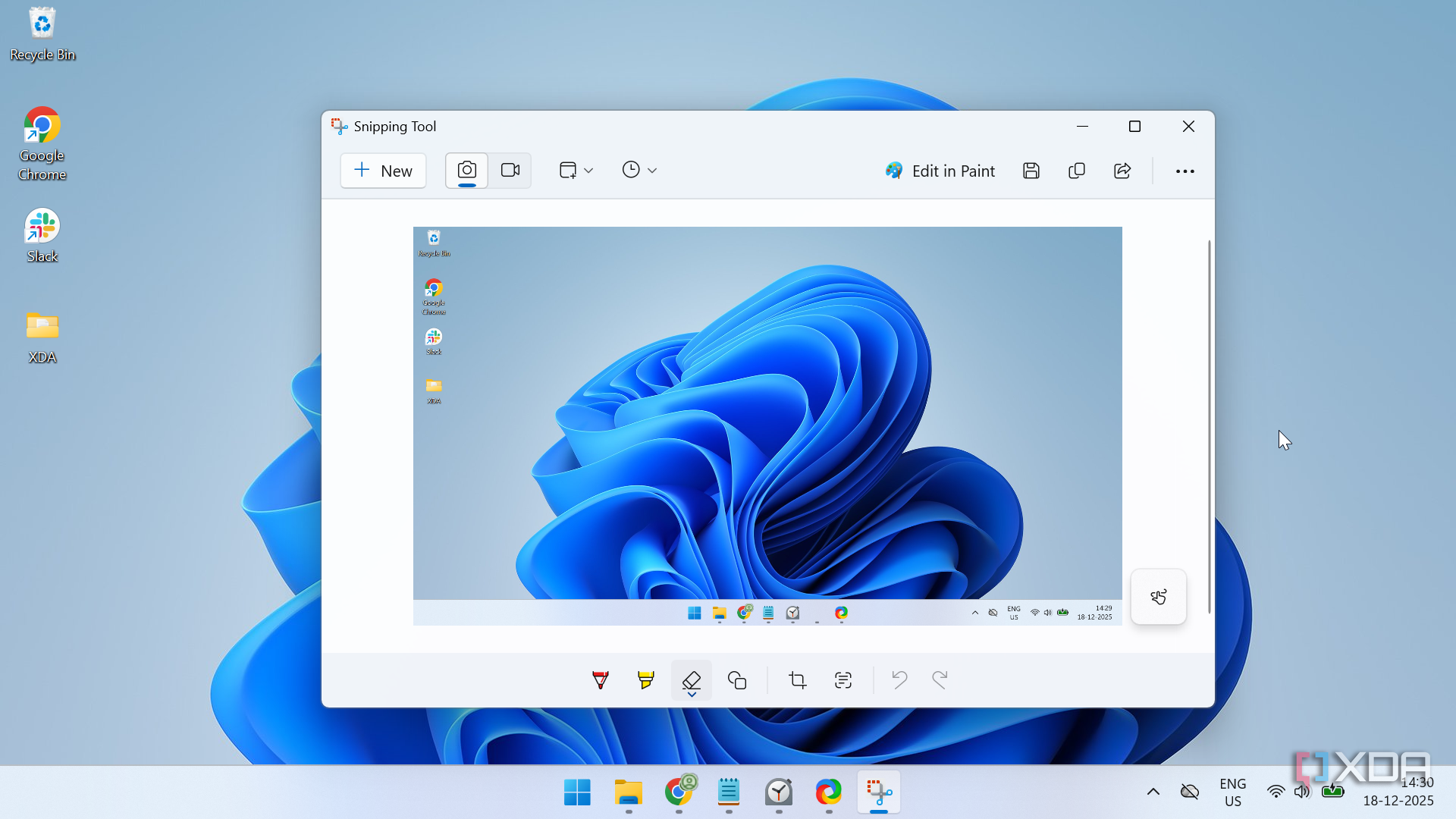Select the Image crop tool
1456x819 pixels.
coord(798,680)
